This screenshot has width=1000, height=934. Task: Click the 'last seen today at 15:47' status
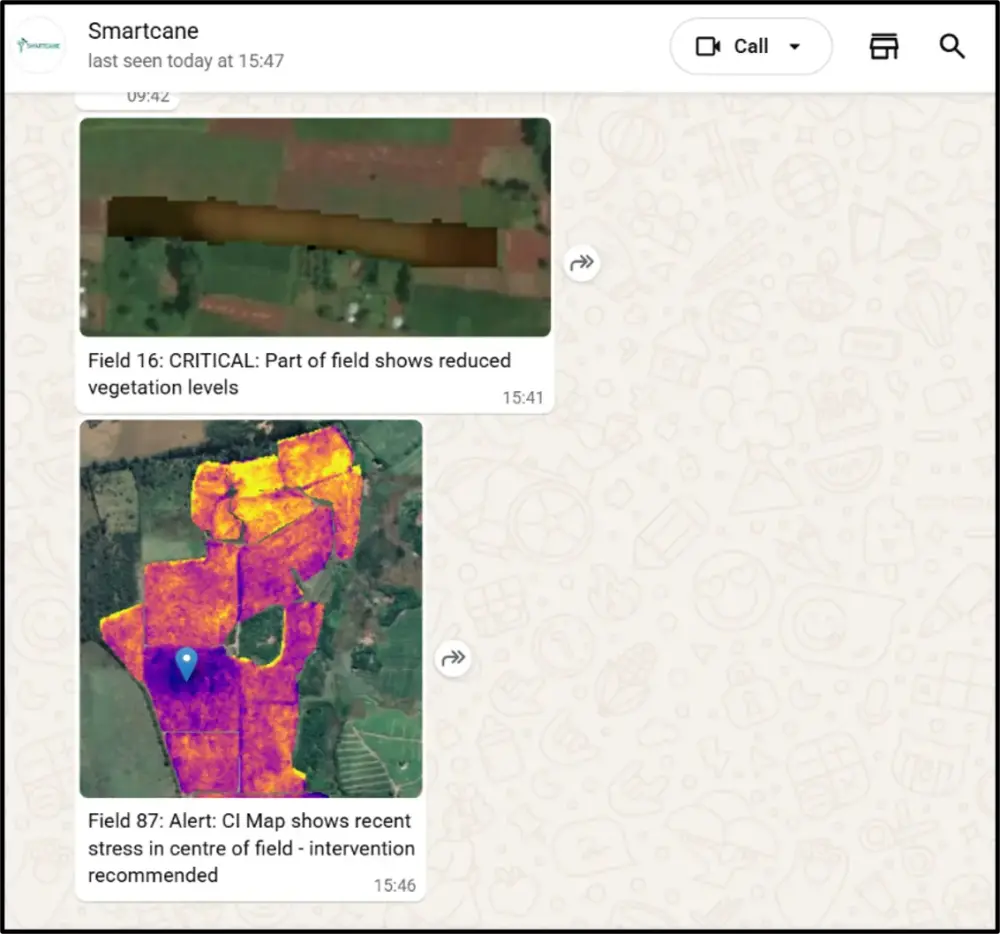[x=186, y=61]
